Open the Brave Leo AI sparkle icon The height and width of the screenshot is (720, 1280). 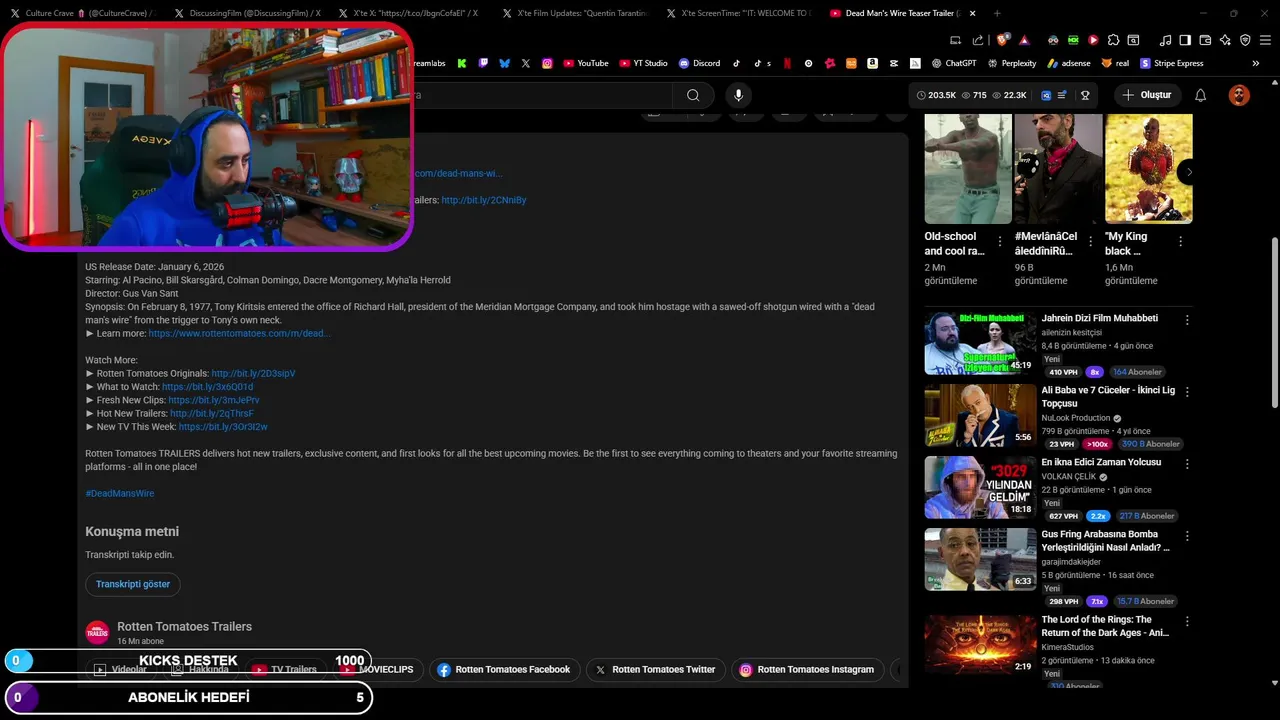(x=1225, y=40)
